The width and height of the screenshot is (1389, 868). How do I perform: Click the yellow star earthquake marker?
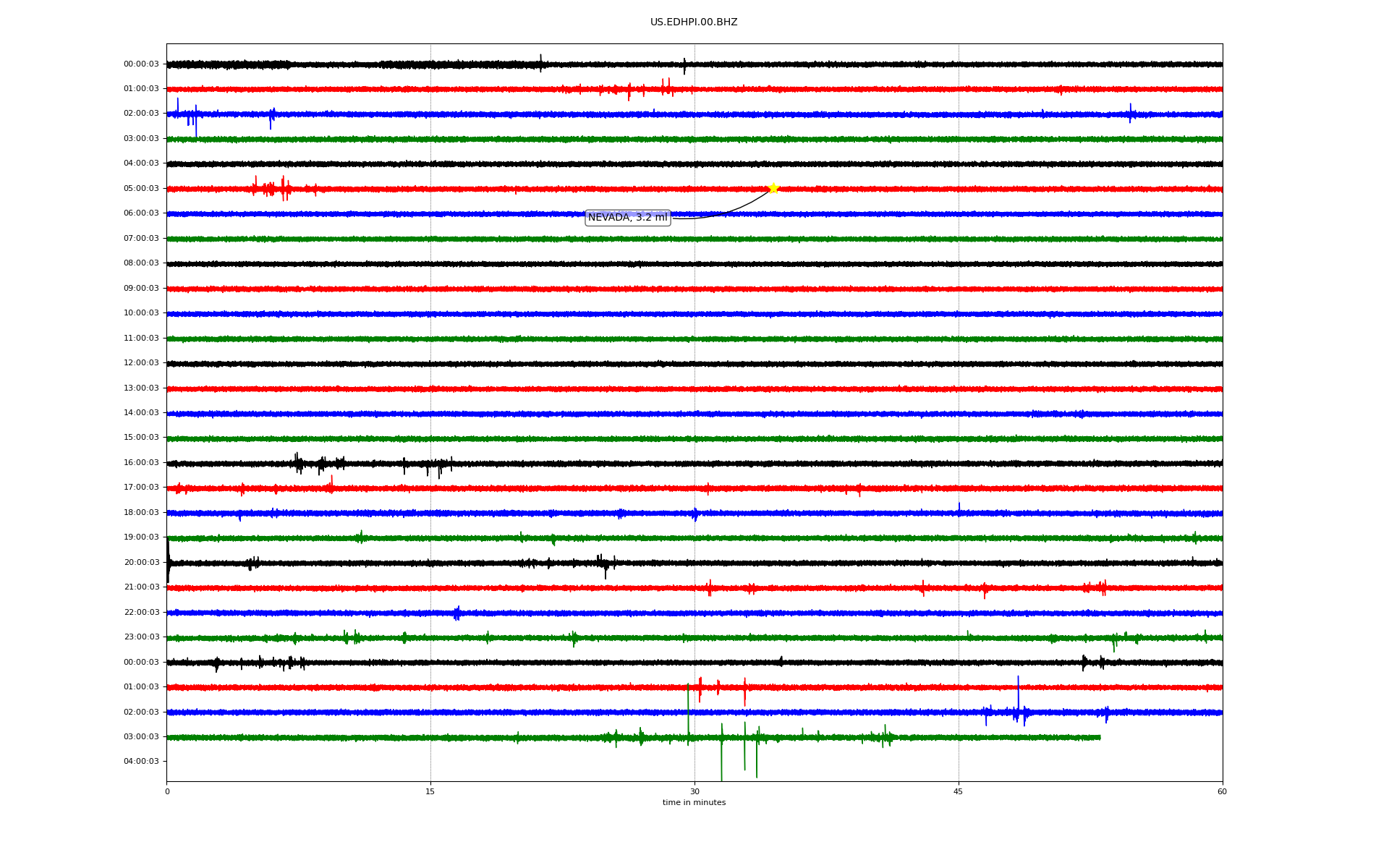click(773, 188)
